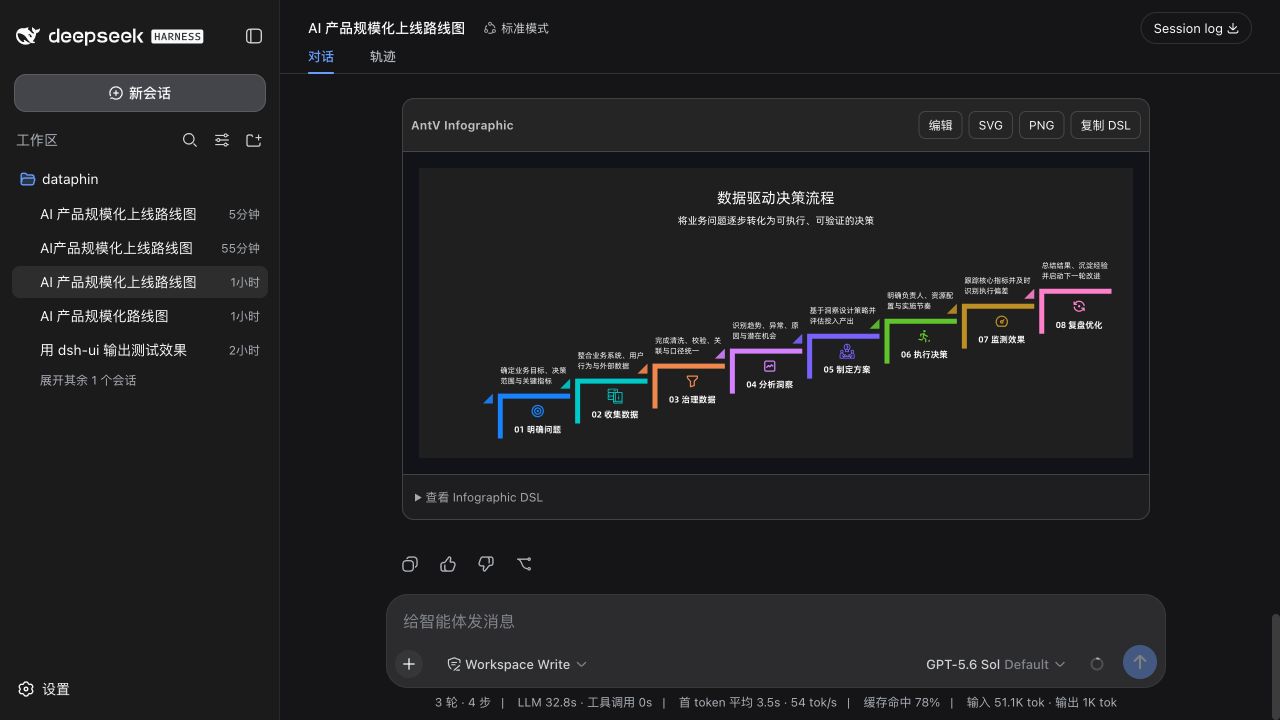The image size is (1280, 720).
Task: Click the branch conversation icon
Action: tap(524, 564)
